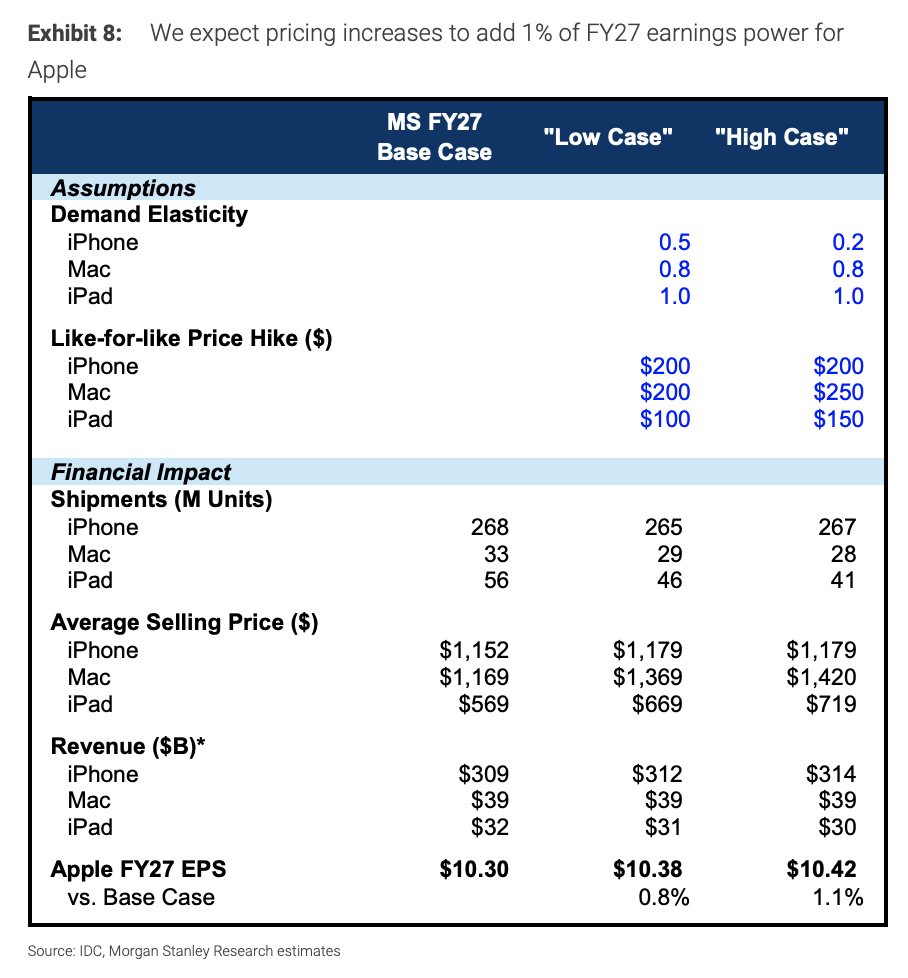This screenshot has height=978, width=908.
Task: Click the Like-for-like Price Hike ($) label
Action: click(191, 338)
